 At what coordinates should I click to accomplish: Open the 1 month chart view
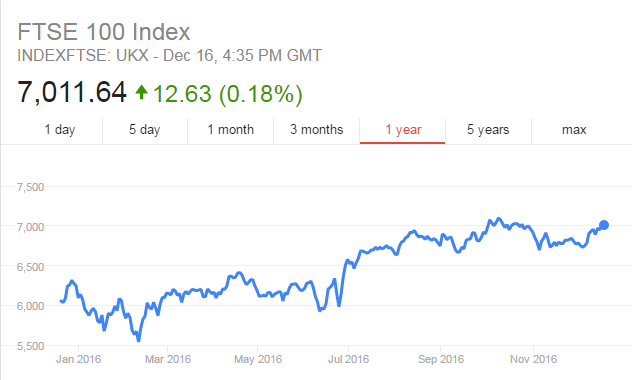[x=231, y=130]
